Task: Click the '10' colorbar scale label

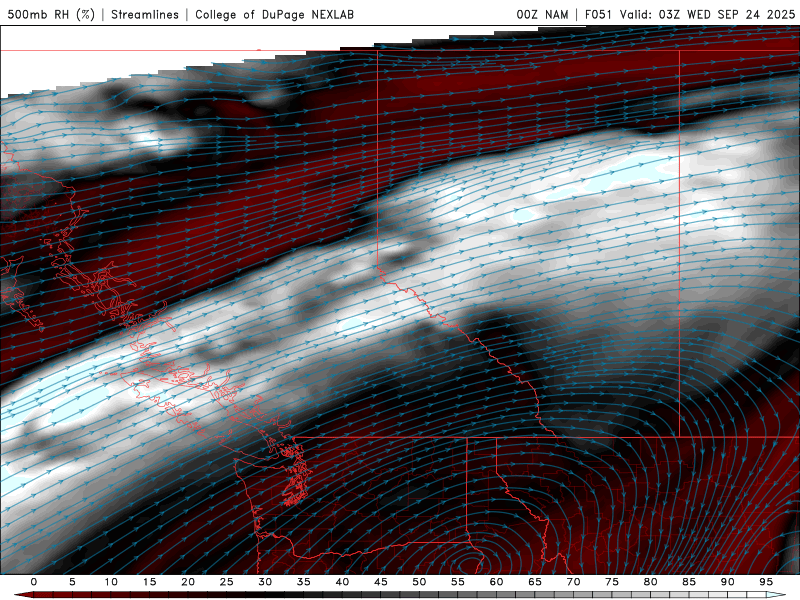Action: coord(111,582)
